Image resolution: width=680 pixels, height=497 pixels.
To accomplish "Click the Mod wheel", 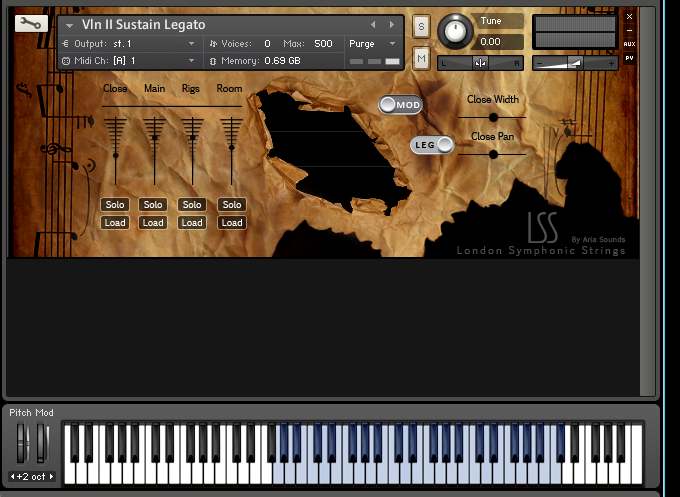I will coord(42,444).
